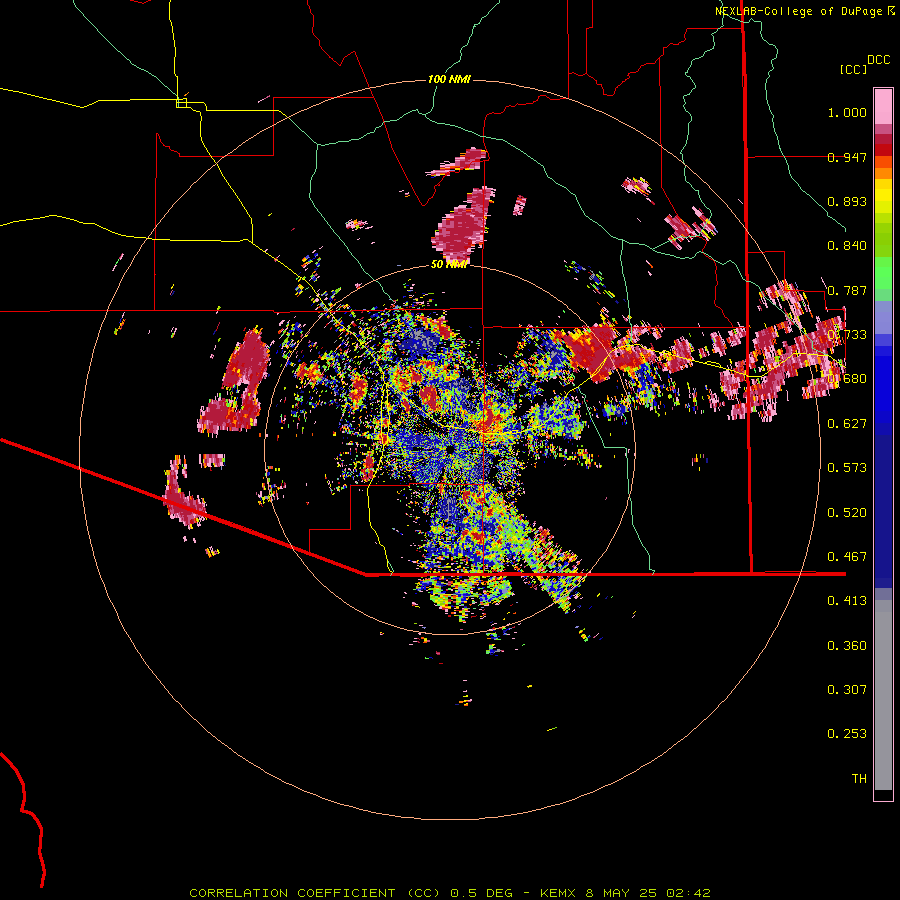Click the 0.893 legend value
Screen dimensions: 900x900
pyautogui.click(x=847, y=201)
